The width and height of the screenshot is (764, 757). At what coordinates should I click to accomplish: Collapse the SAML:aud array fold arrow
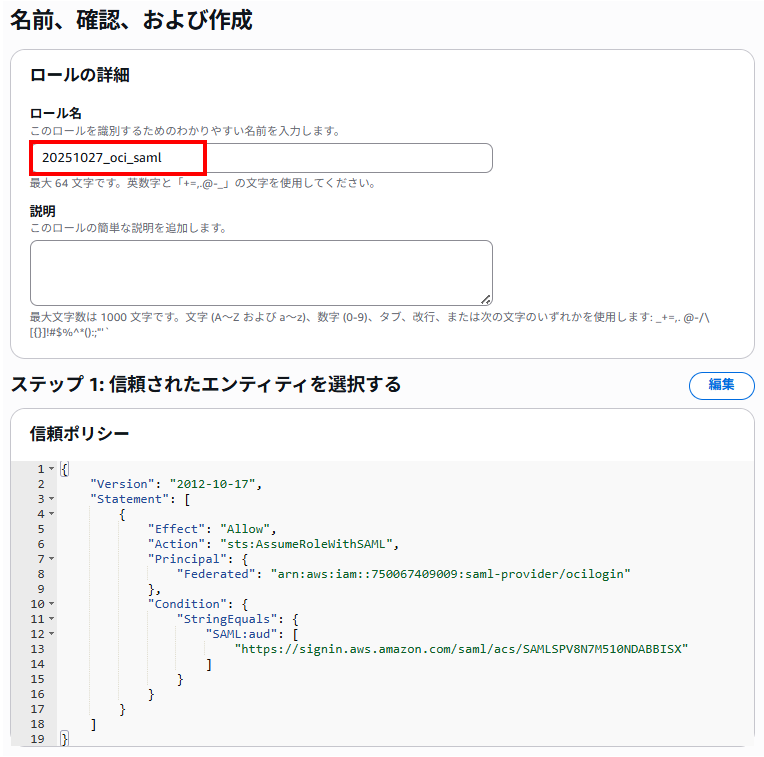click(51, 634)
